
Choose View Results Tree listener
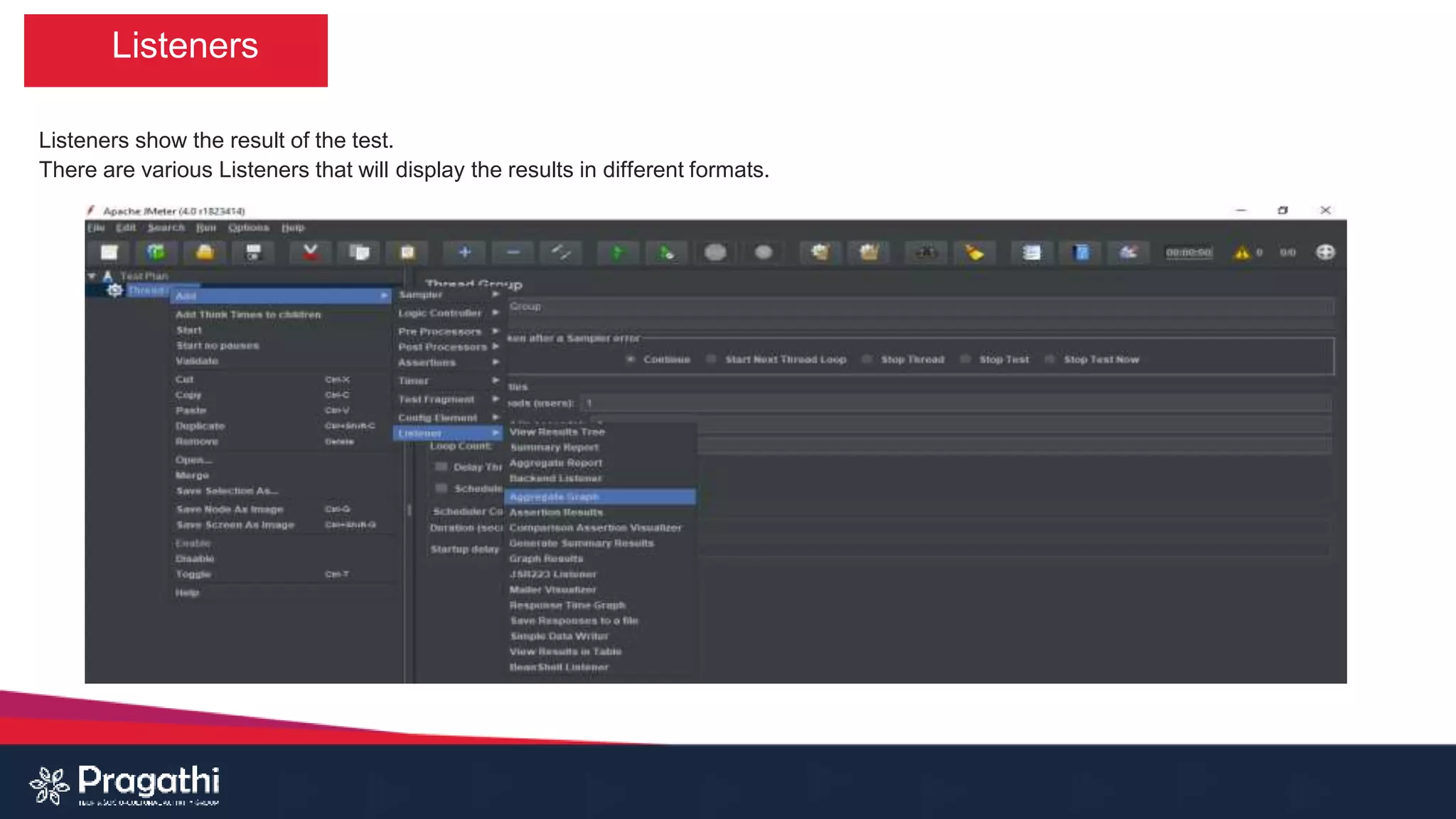[x=557, y=432]
